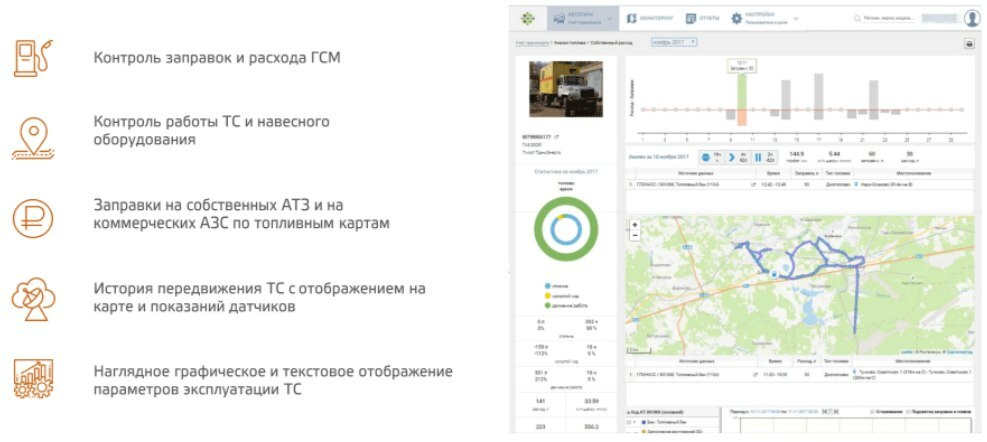Open the vehicle link icon beside number

click(556, 137)
